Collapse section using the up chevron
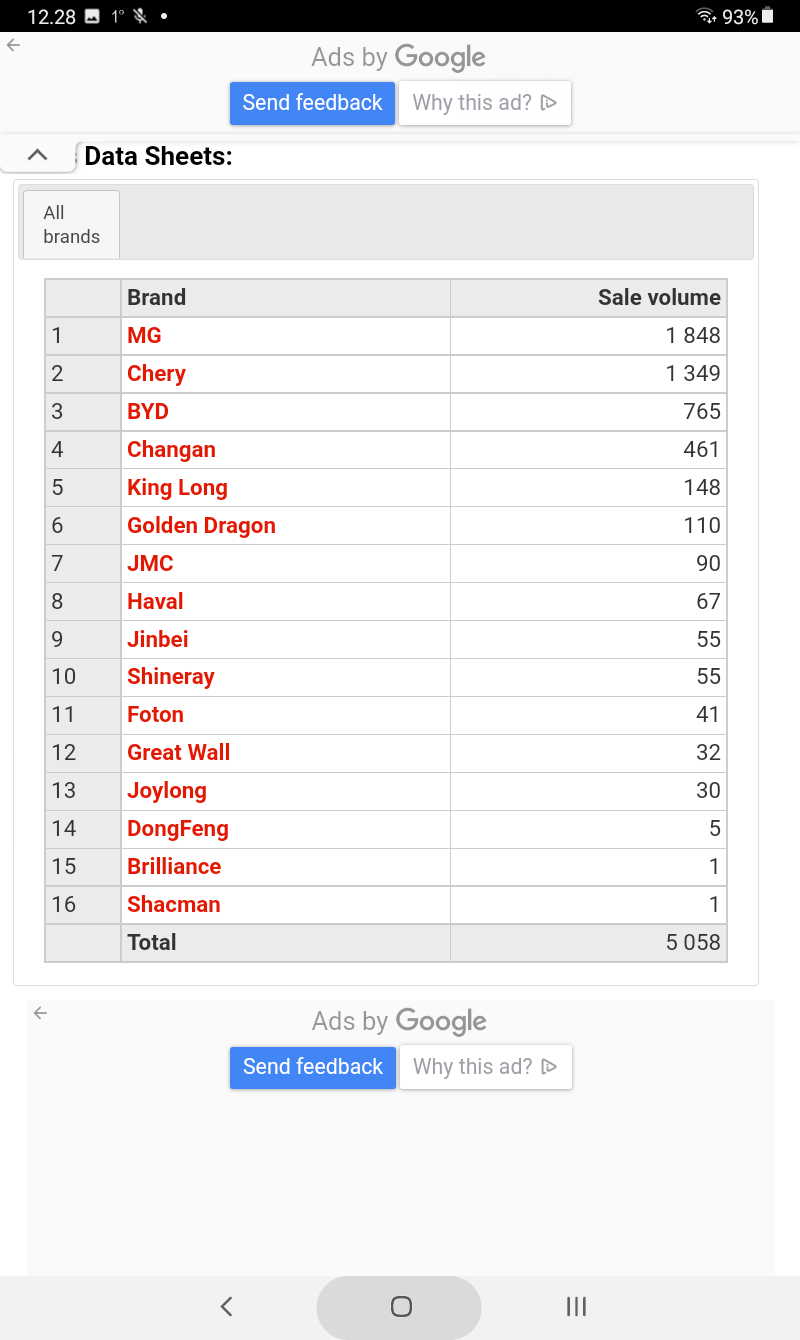This screenshot has height=1340, width=800. pos(38,155)
